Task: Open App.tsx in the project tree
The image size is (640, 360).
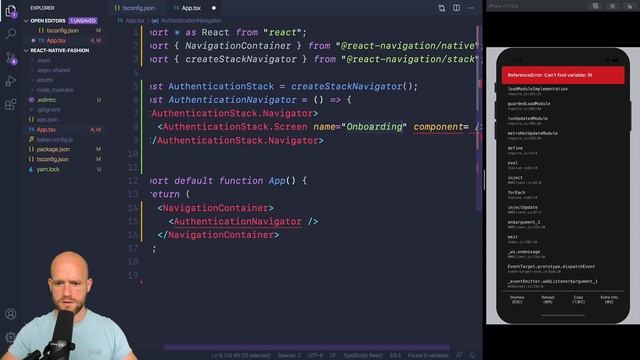Action: coord(46,130)
